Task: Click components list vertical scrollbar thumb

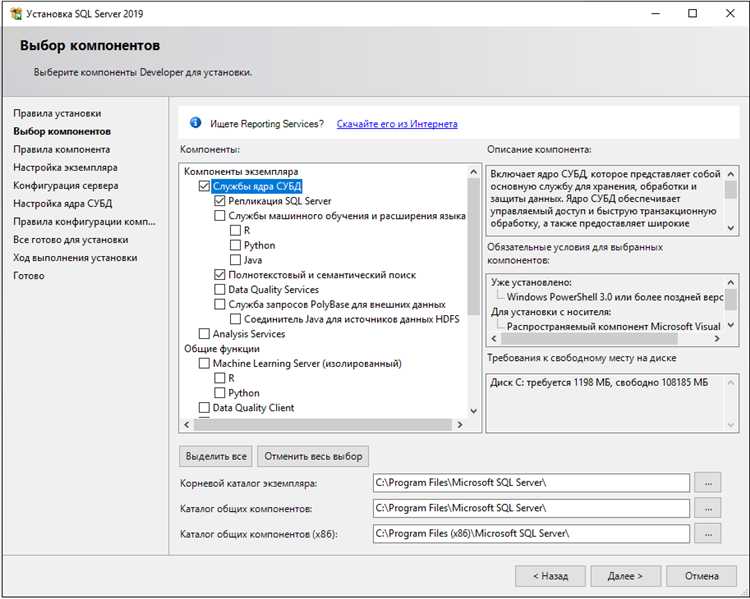Action: (474, 246)
